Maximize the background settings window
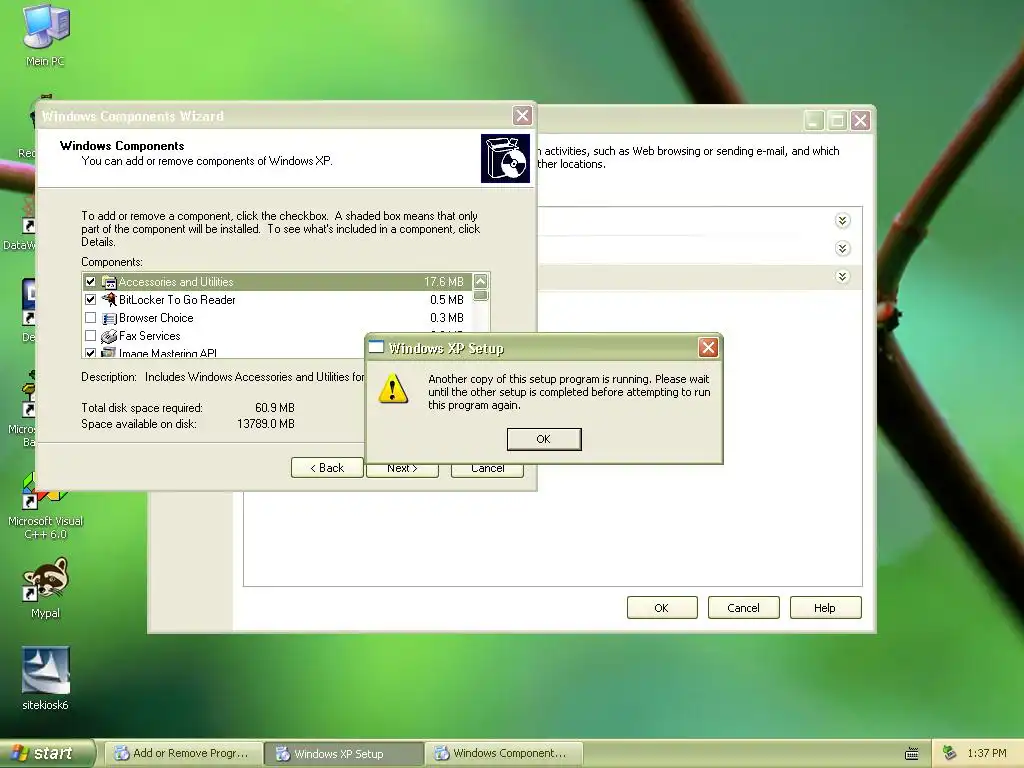This screenshot has height=768, width=1024. click(x=837, y=120)
